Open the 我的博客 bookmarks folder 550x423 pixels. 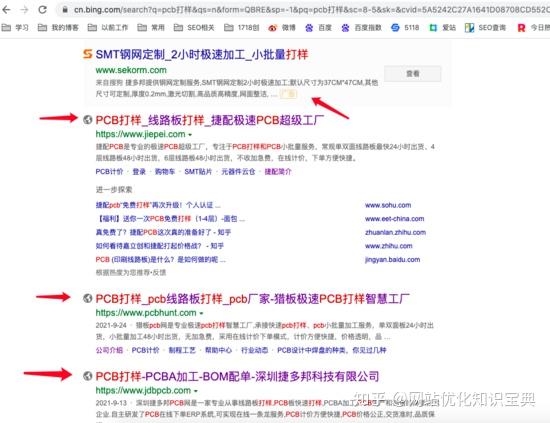coord(58,28)
